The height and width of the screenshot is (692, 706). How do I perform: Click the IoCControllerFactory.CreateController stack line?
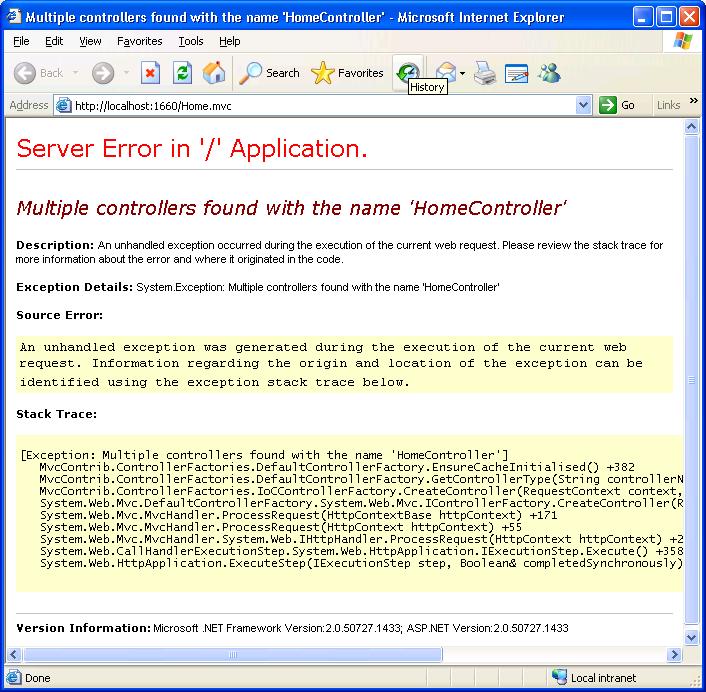(361, 491)
